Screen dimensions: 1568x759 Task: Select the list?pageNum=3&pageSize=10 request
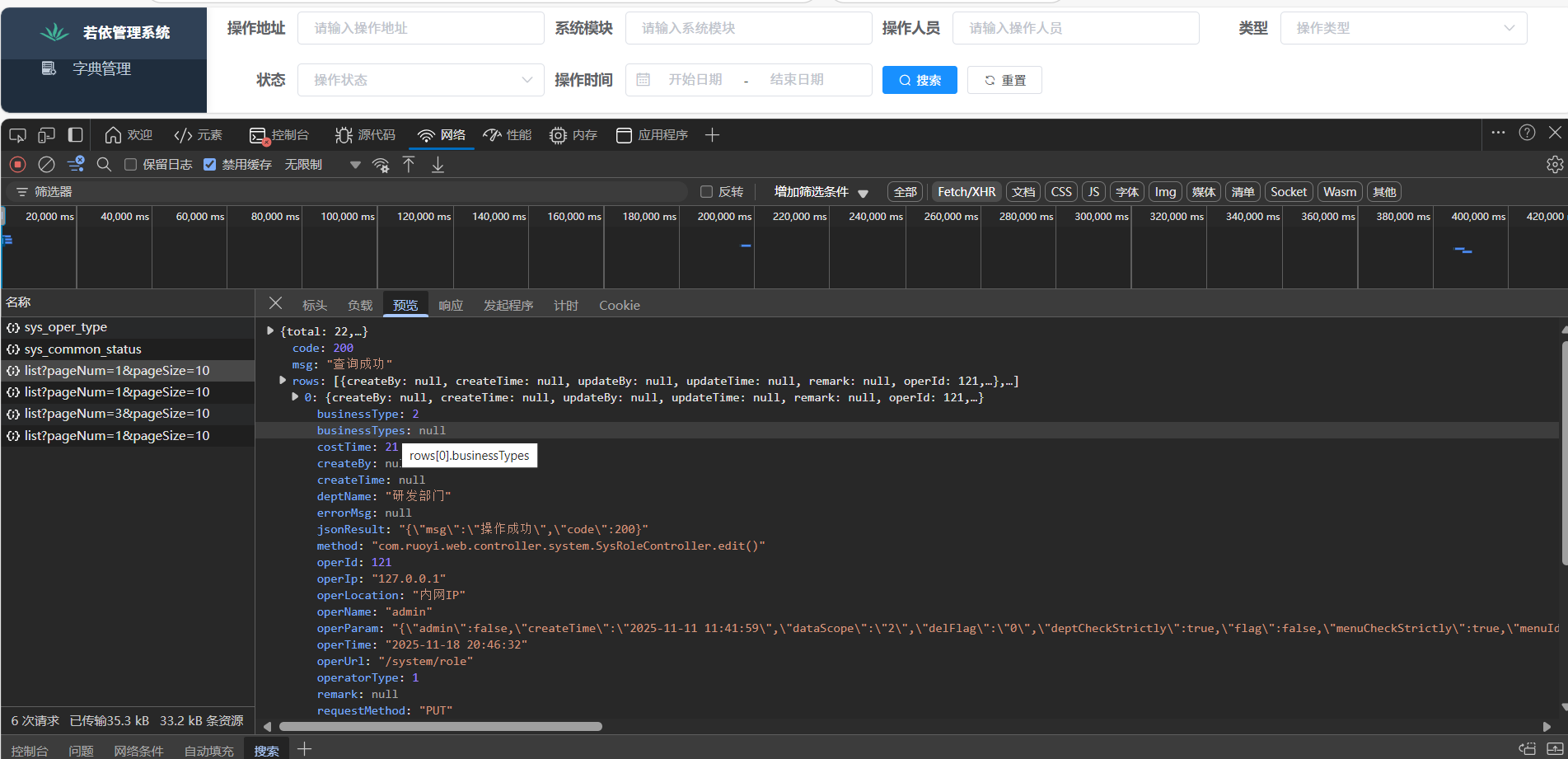click(128, 414)
